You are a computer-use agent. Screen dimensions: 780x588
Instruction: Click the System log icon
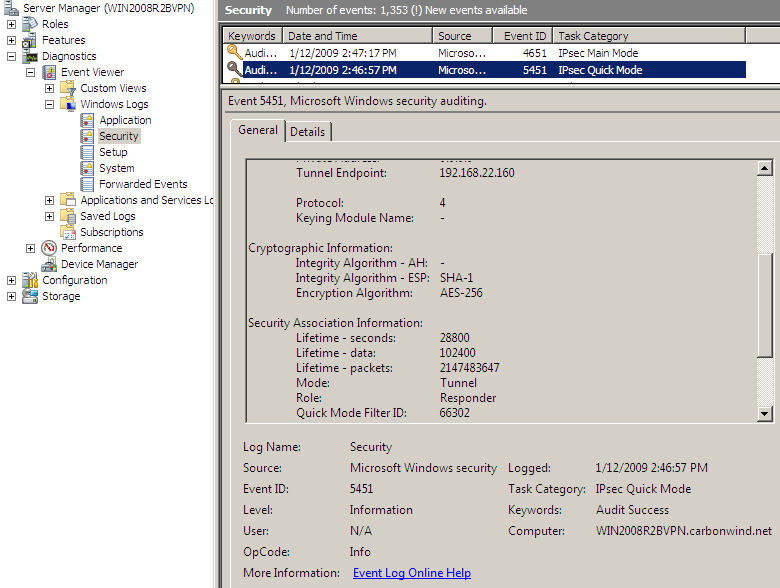(87, 168)
